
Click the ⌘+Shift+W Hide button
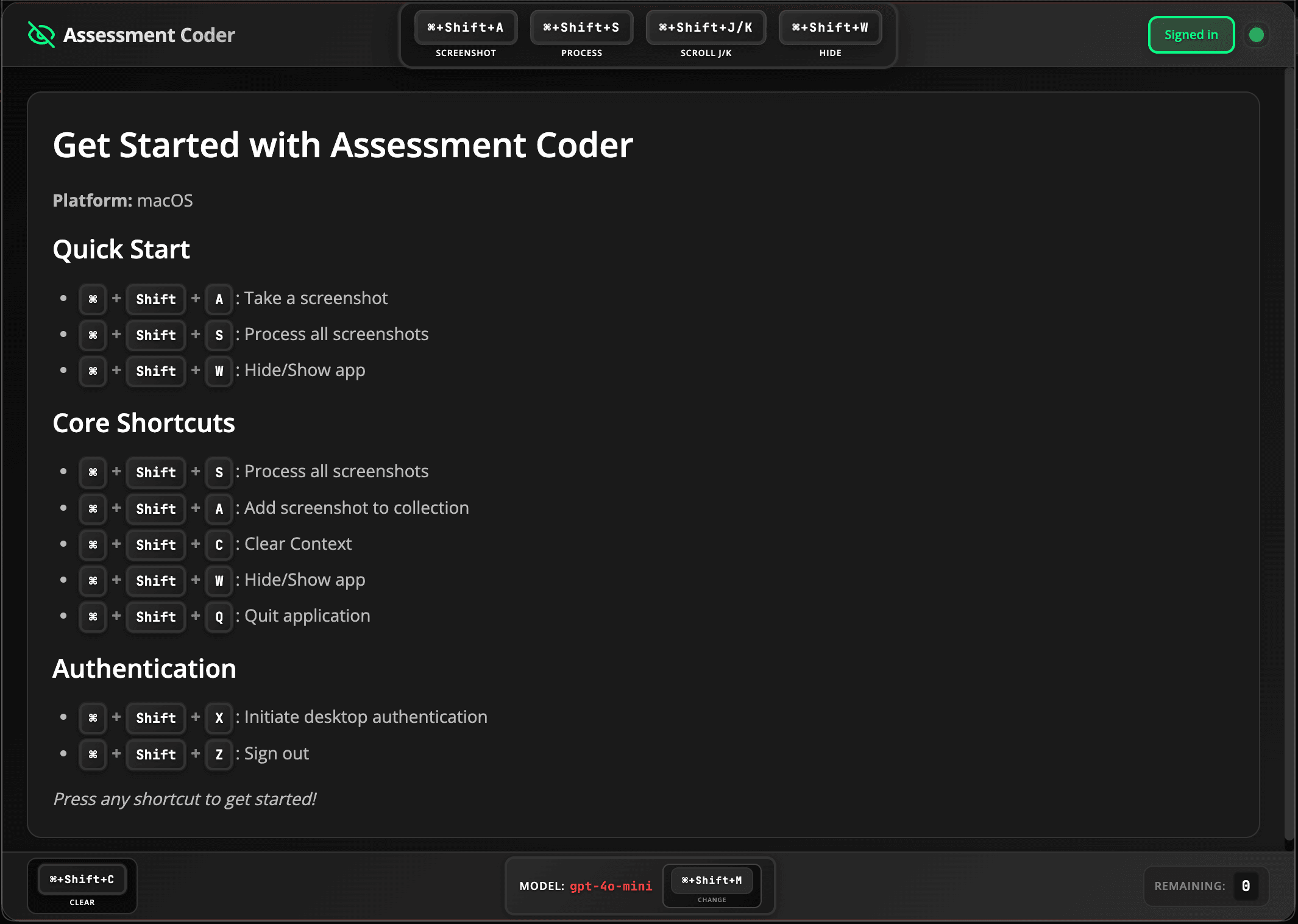[x=830, y=27]
